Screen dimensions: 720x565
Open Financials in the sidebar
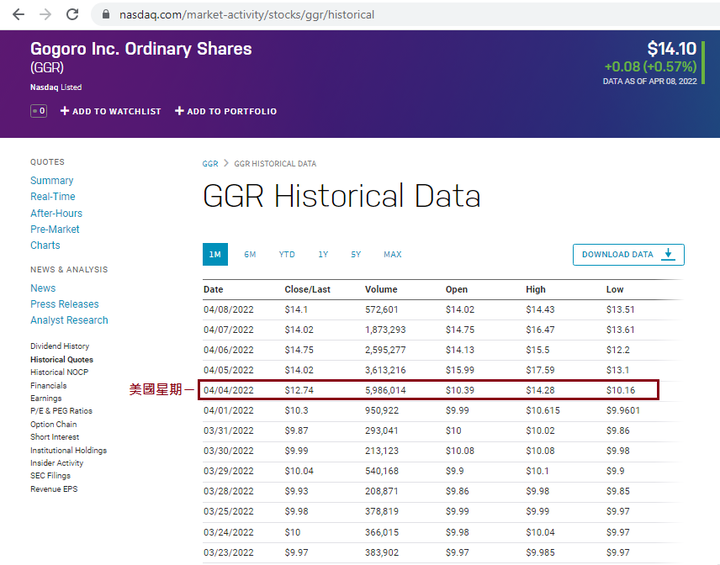click(49, 385)
